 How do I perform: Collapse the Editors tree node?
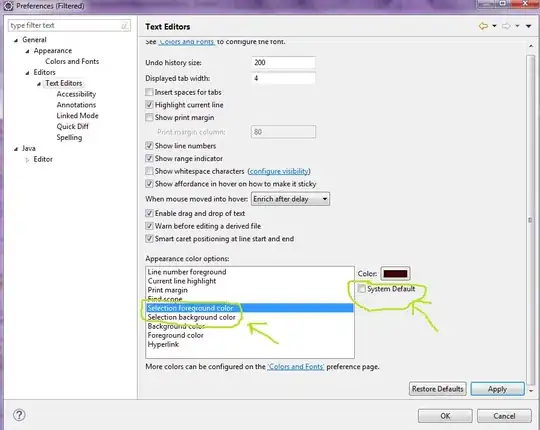[x=27, y=73]
